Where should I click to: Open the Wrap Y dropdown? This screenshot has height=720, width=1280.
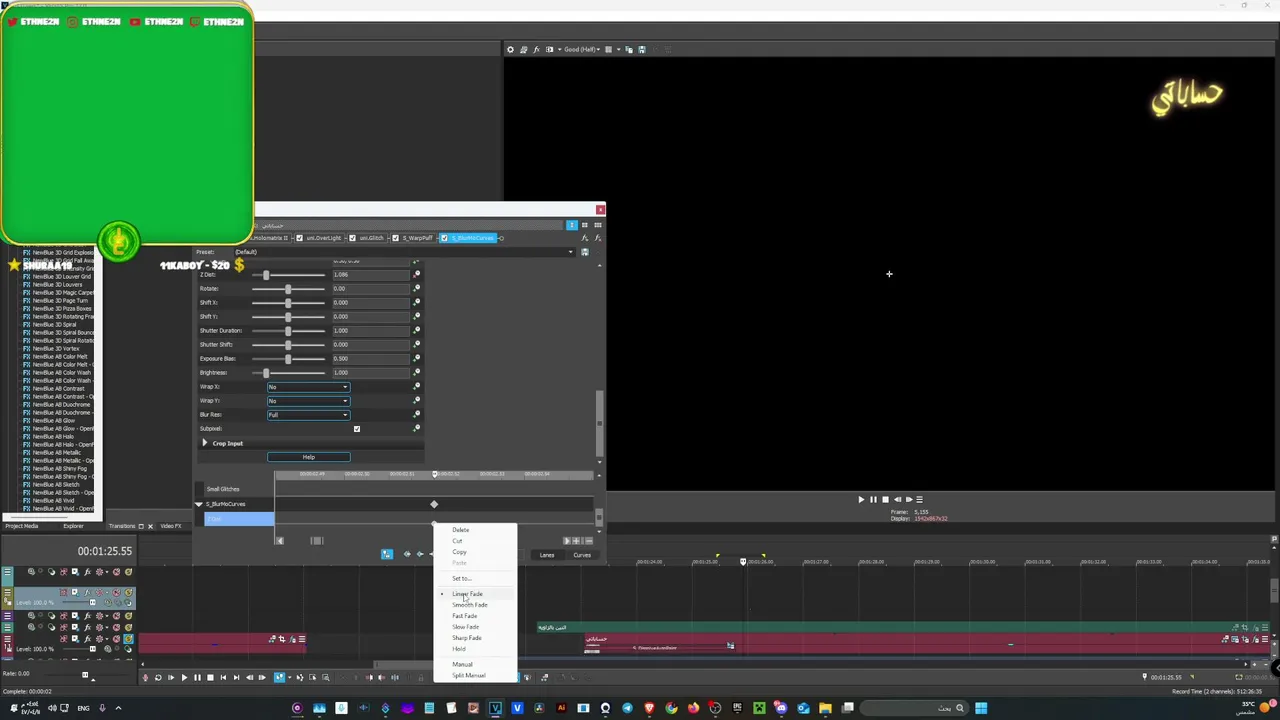click(x=308, y=401)
